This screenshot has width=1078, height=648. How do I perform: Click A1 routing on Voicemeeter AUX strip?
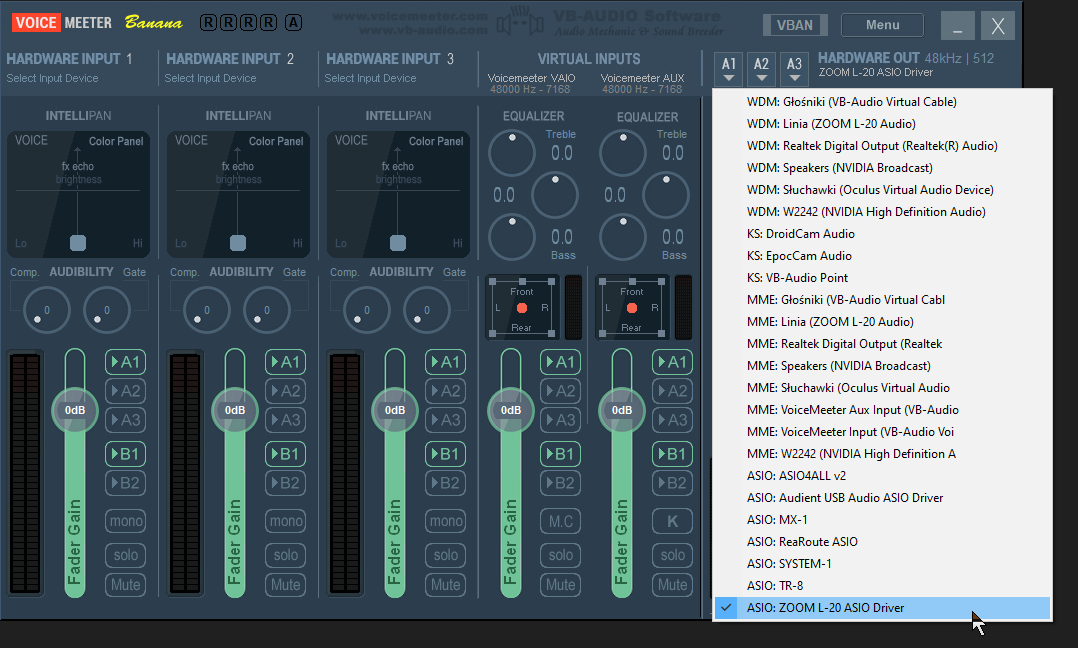pos(672,362)
